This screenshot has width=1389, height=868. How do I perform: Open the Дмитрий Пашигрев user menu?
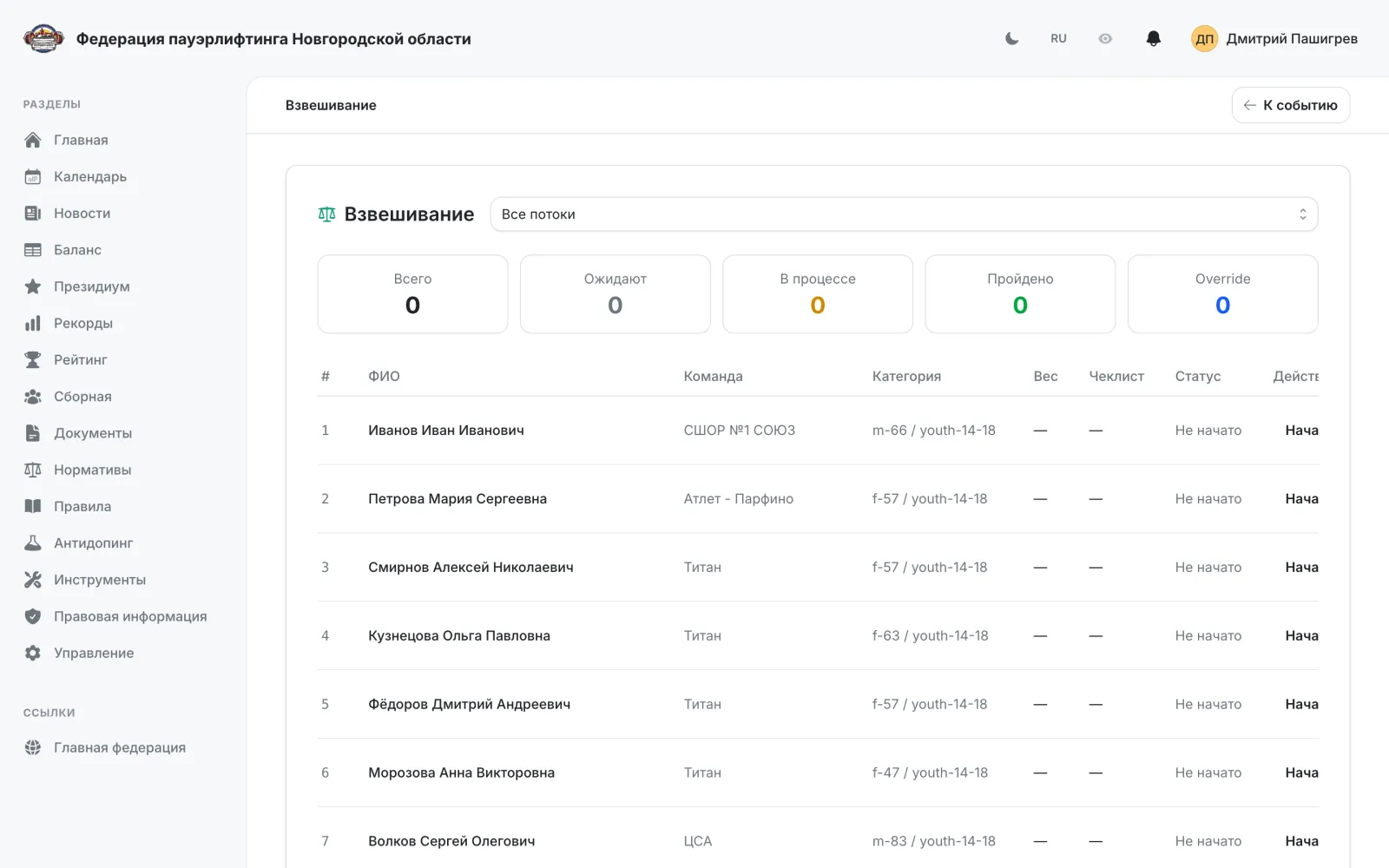(1274, 38)
